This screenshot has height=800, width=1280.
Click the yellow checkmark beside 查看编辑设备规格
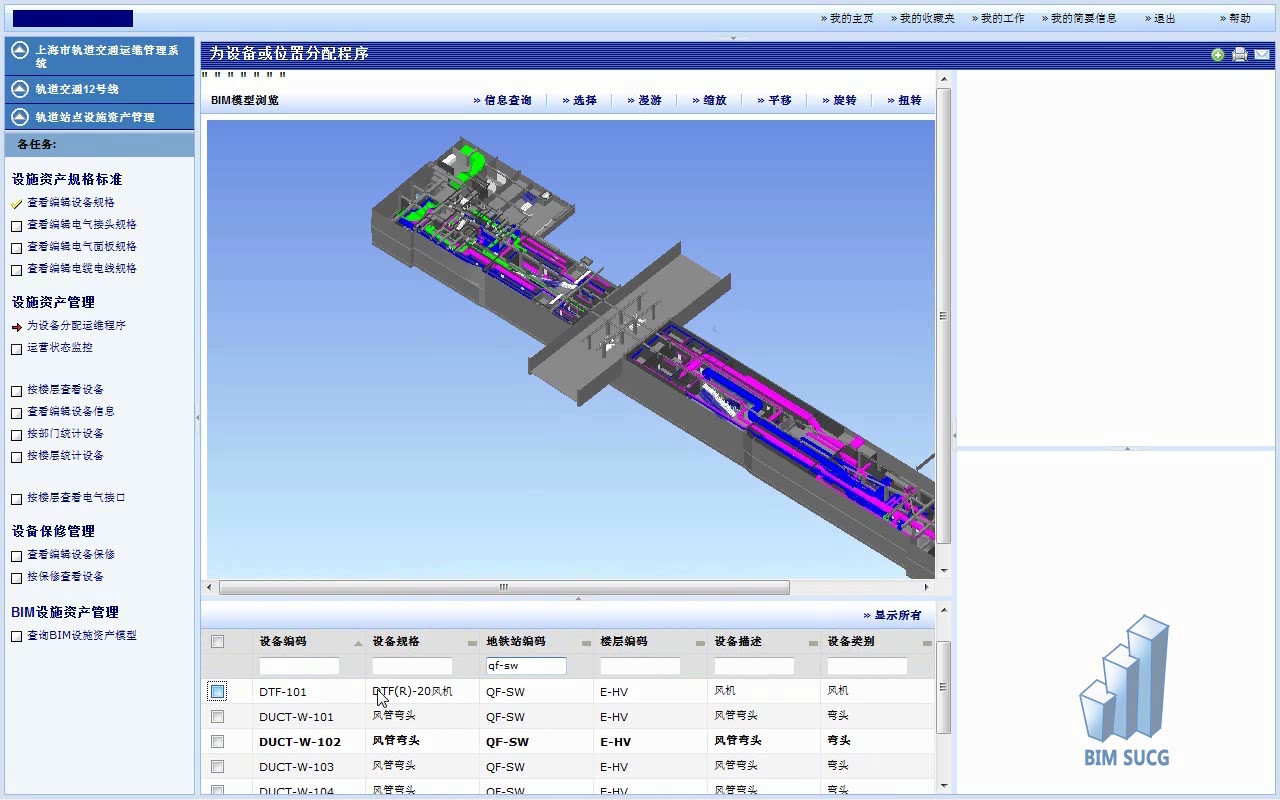pyautogui.click(x=17, y=203)
